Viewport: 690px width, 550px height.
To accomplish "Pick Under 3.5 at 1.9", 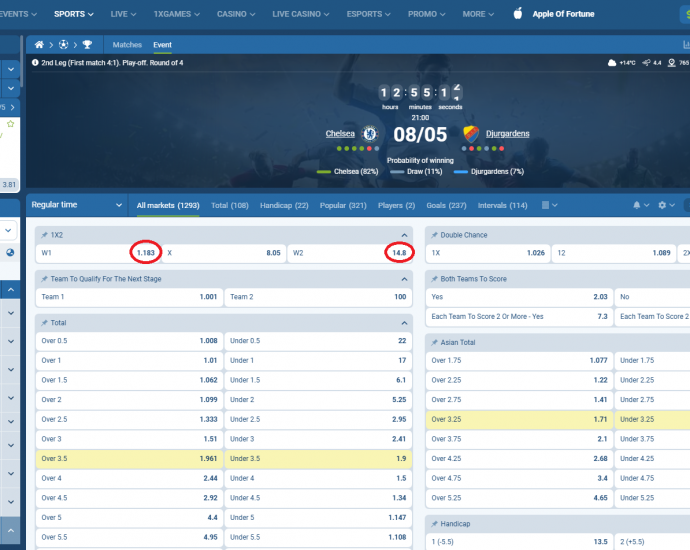I will pyautogui.click(x=318, y=458).
